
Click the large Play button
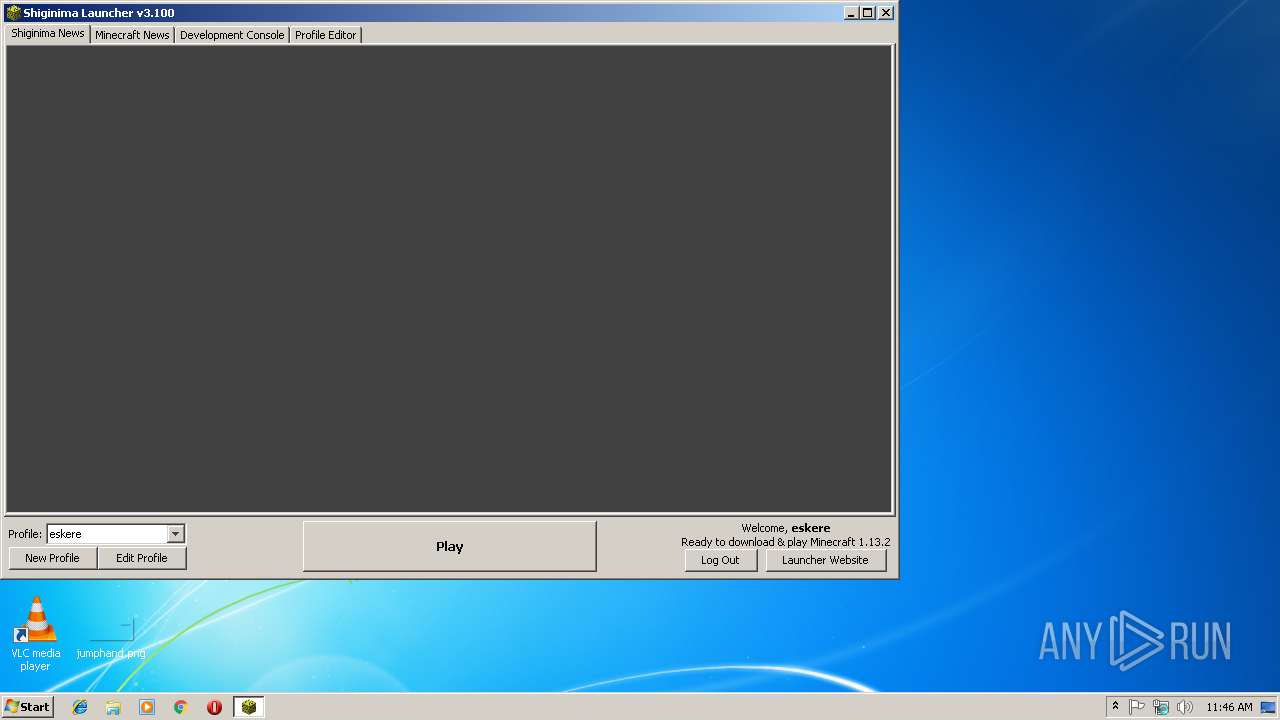449,546
